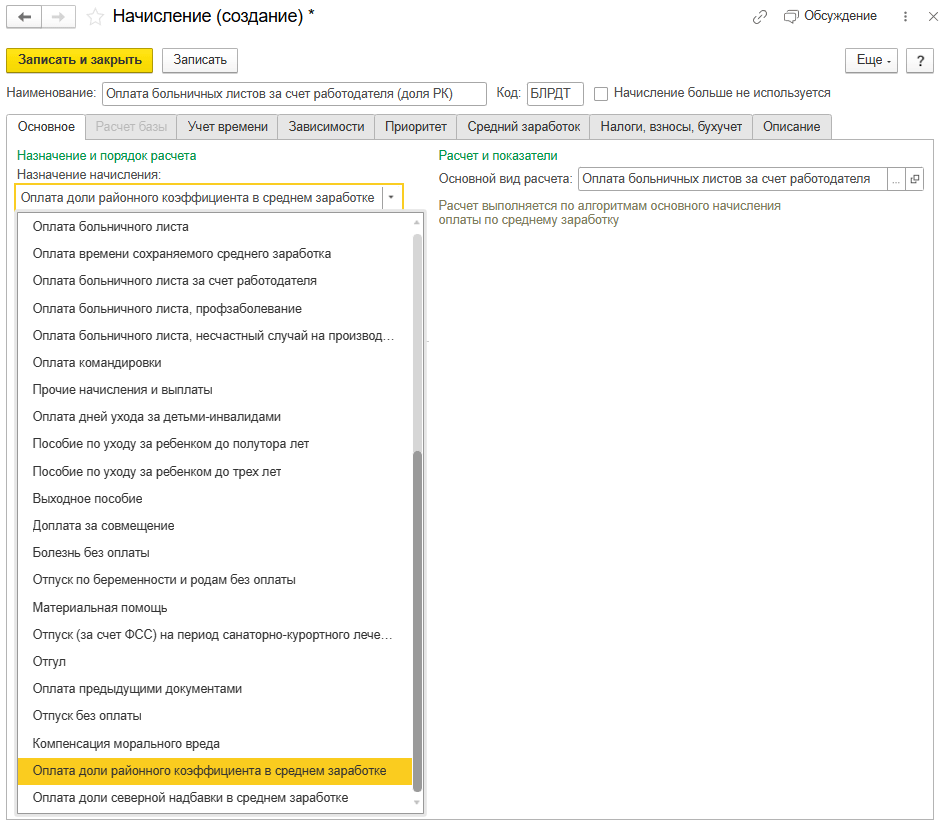This screenshot has width=945, height=829.
Task: Copy link using the chain icon
Action: [761, 17]
